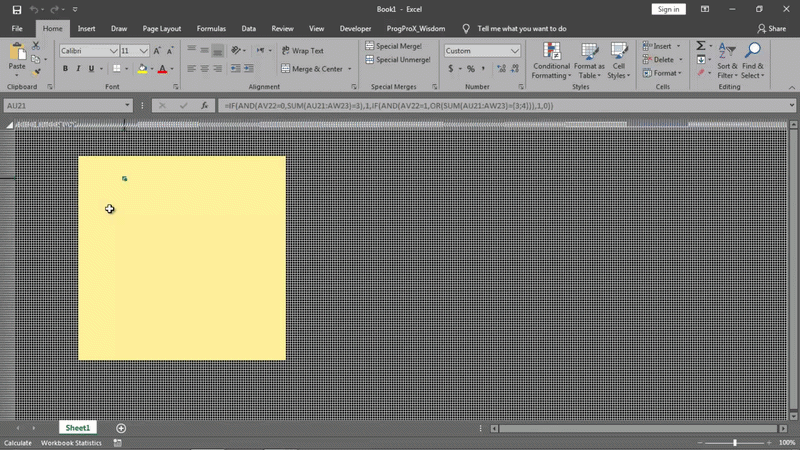Toggle Bold formatting
The height and width of the screenshot is (450, 800).
pos(65,68)
